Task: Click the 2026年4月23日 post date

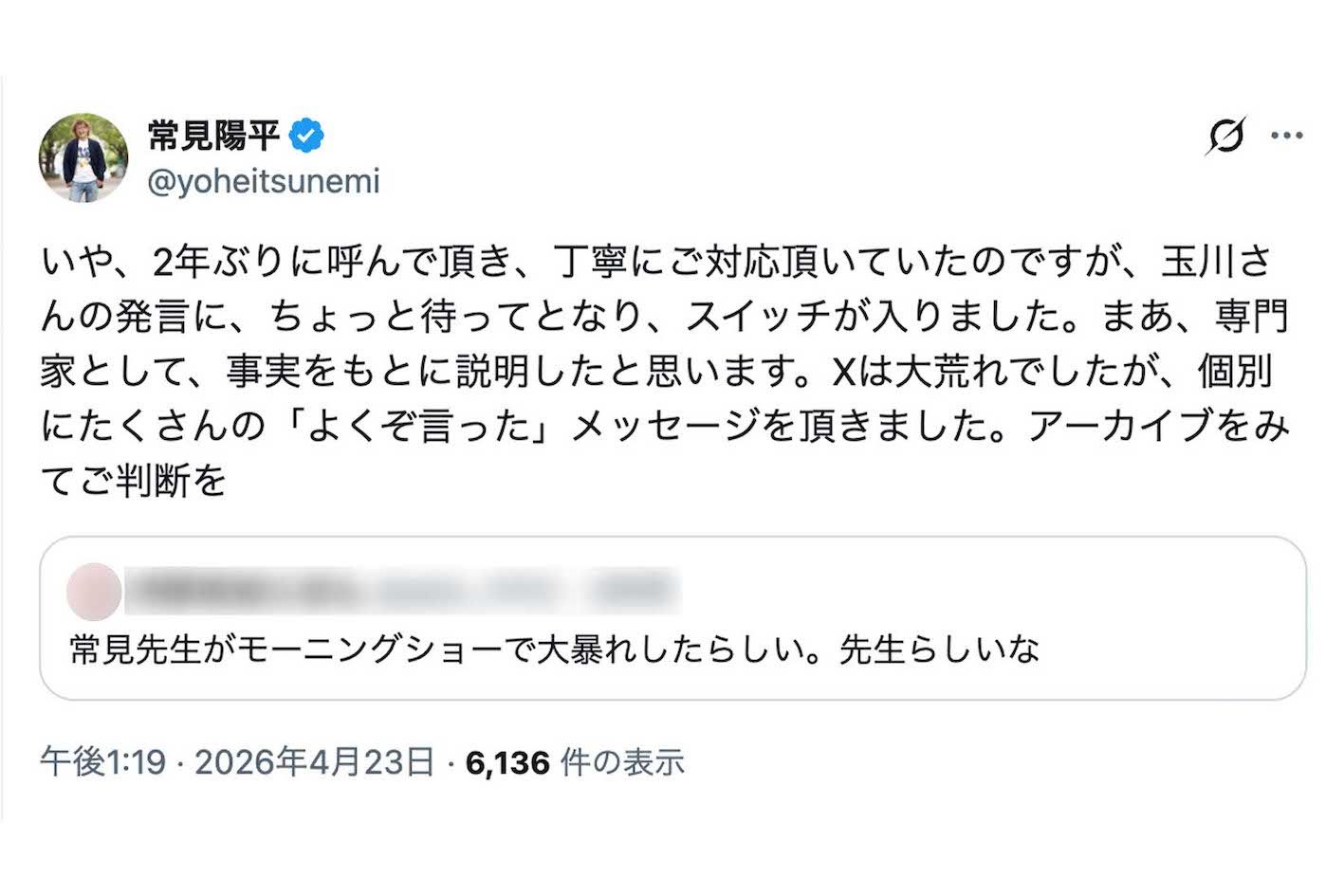Action: pos(315,762)
